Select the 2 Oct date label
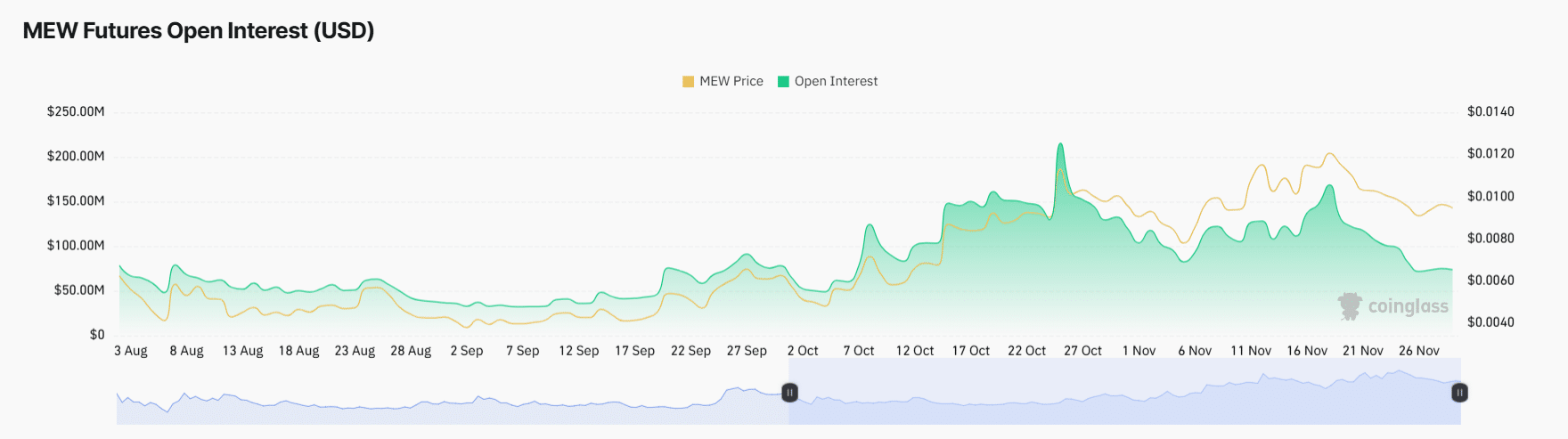1568x439 pixels. tap(803, 351)
